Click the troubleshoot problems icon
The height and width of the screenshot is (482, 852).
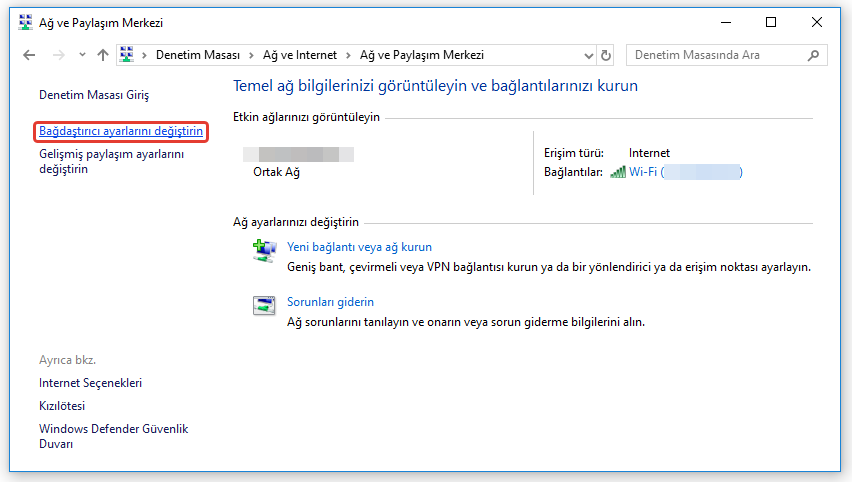tap(264, 306)
